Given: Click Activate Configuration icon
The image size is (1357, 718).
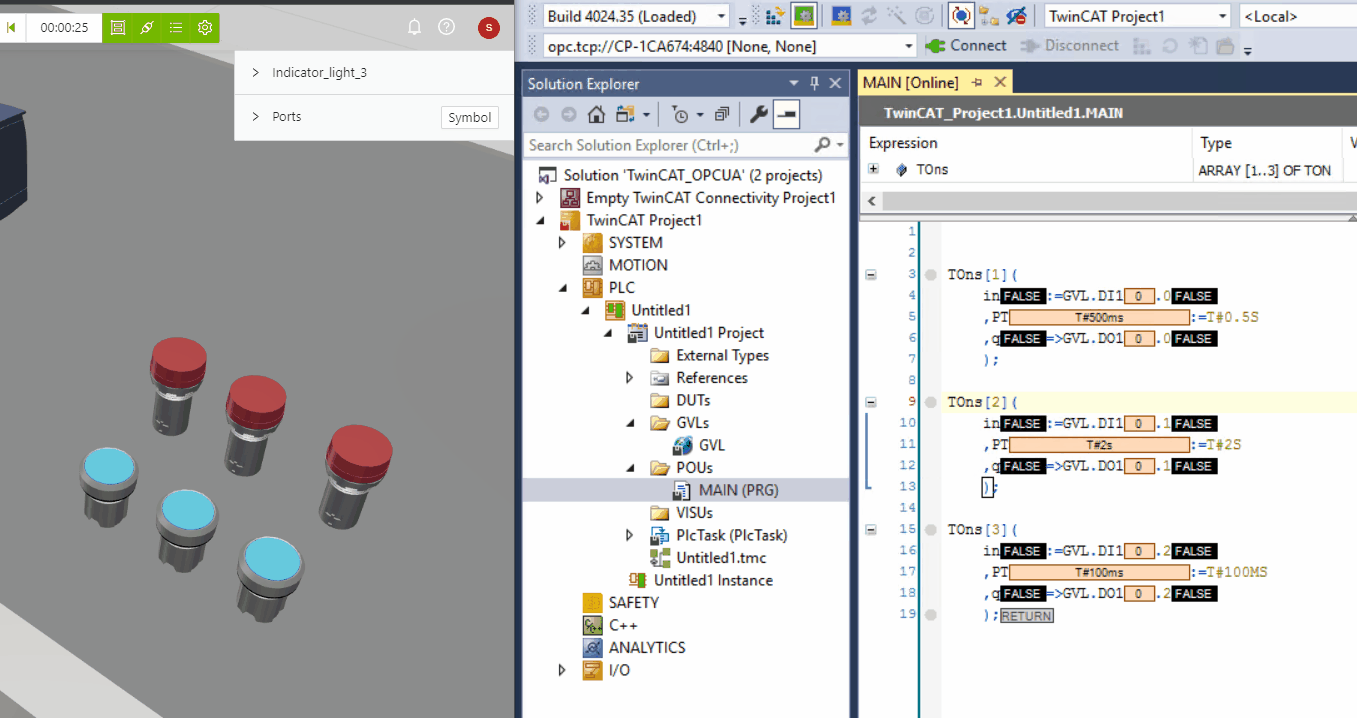Looking at the screenshot, I should 775,16.
